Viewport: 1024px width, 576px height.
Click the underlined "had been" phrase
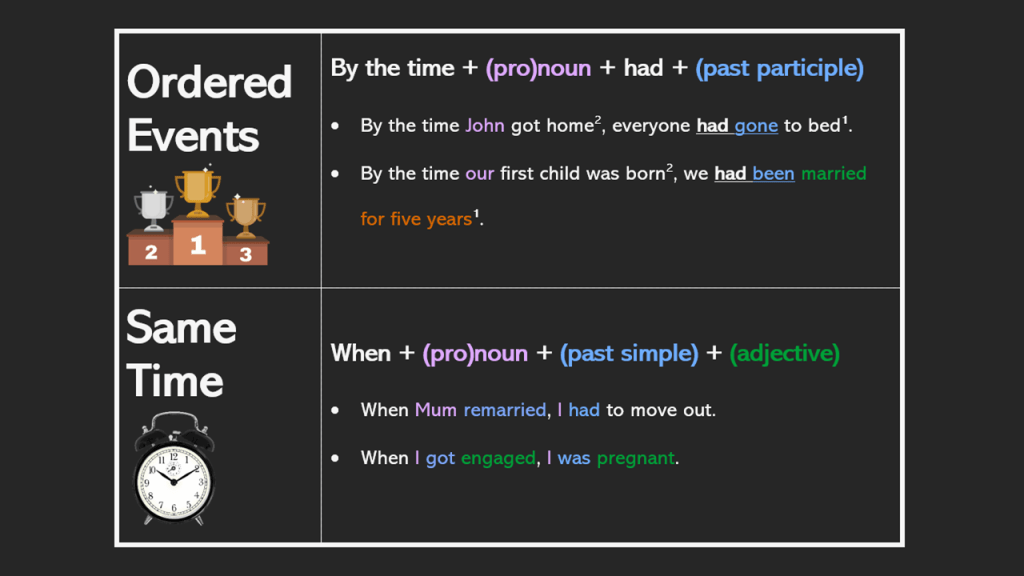point(754,173)
